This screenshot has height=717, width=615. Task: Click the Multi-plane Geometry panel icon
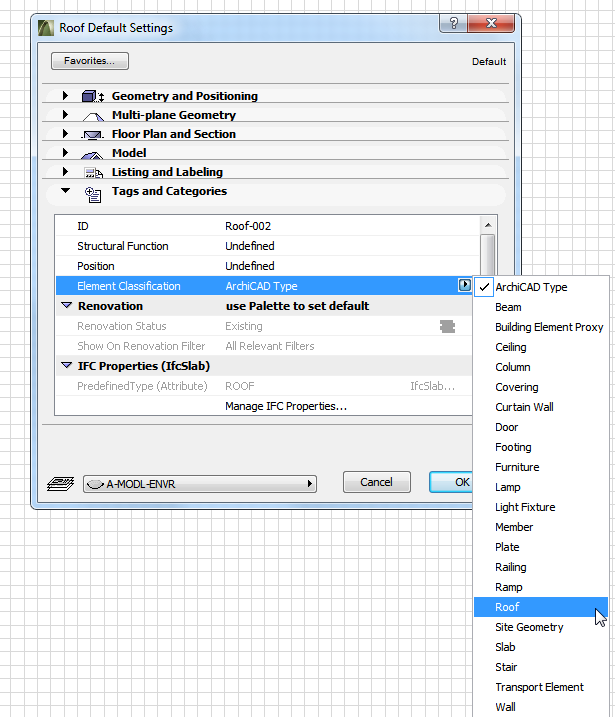(93, 117)
